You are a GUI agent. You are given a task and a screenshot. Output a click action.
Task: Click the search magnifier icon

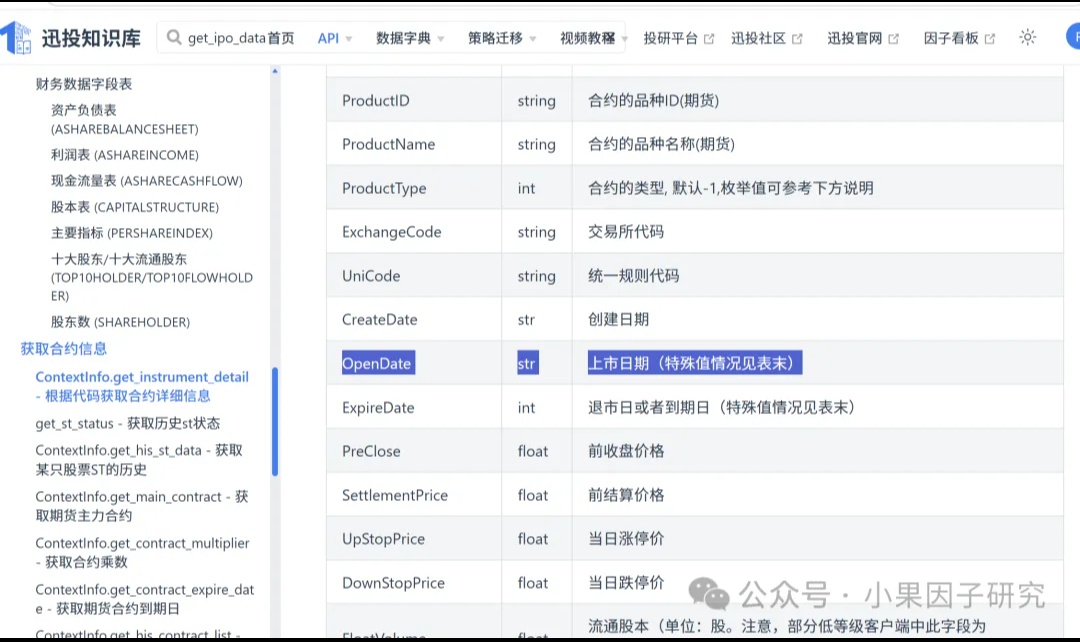[x=174, y=37]
